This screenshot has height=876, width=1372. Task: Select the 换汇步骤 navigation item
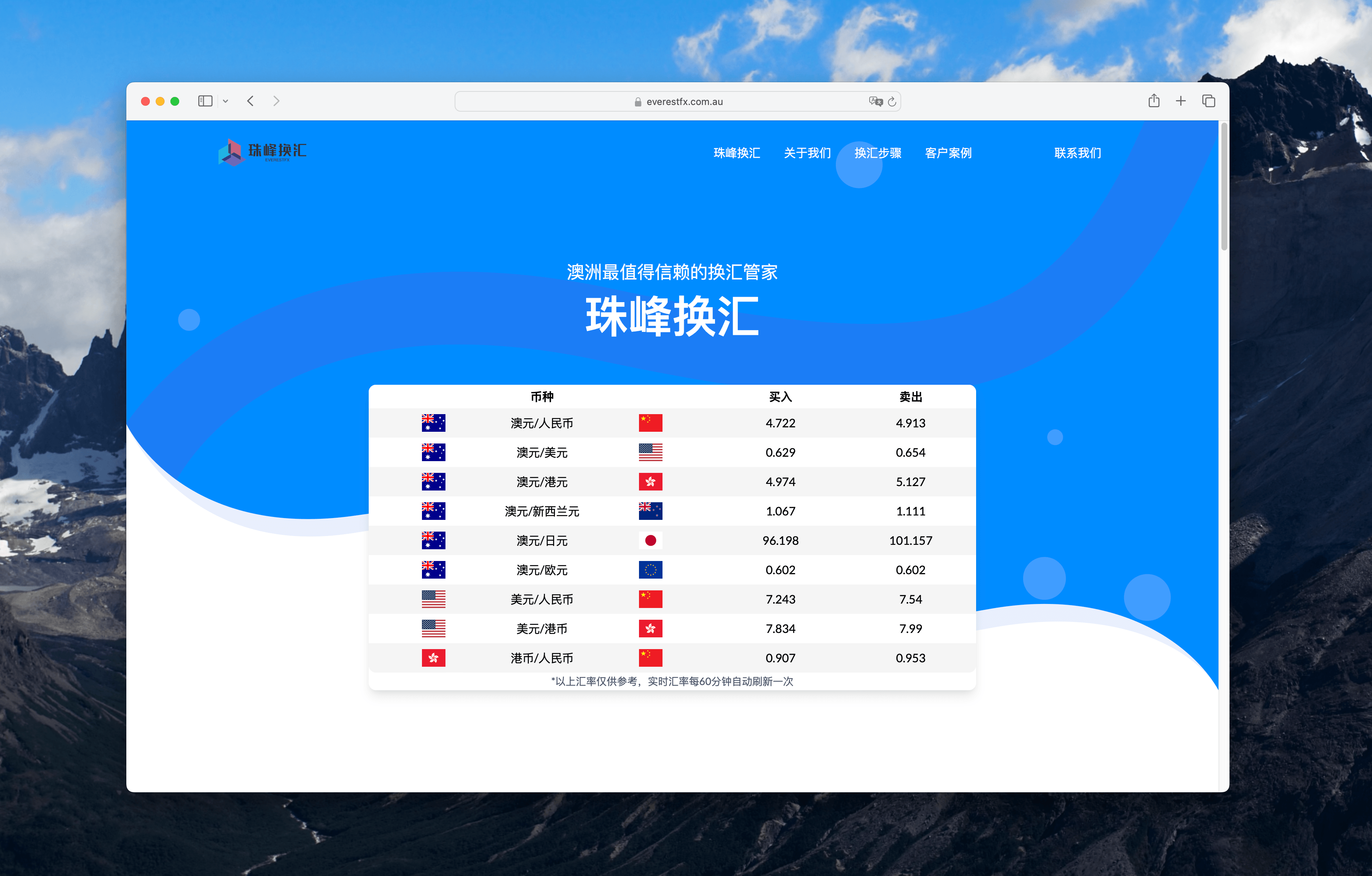tap(877, 153)
